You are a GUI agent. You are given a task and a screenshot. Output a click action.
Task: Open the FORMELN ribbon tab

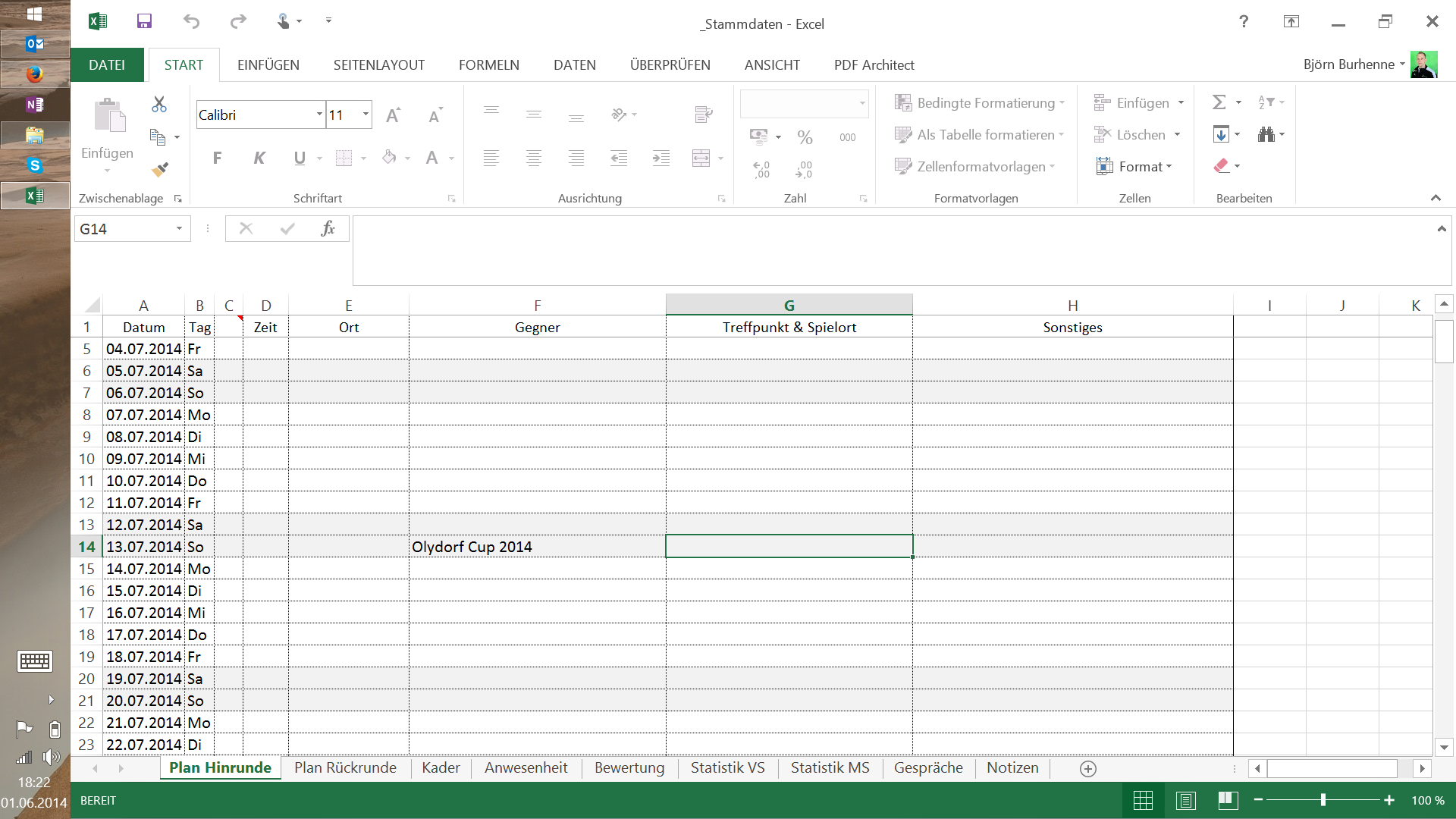click(x=488, y=65)
